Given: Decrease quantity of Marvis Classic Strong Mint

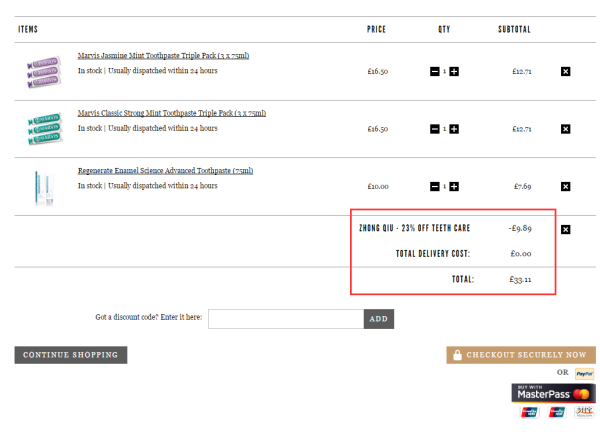Looking at the screenshot, I should (435, 129).
